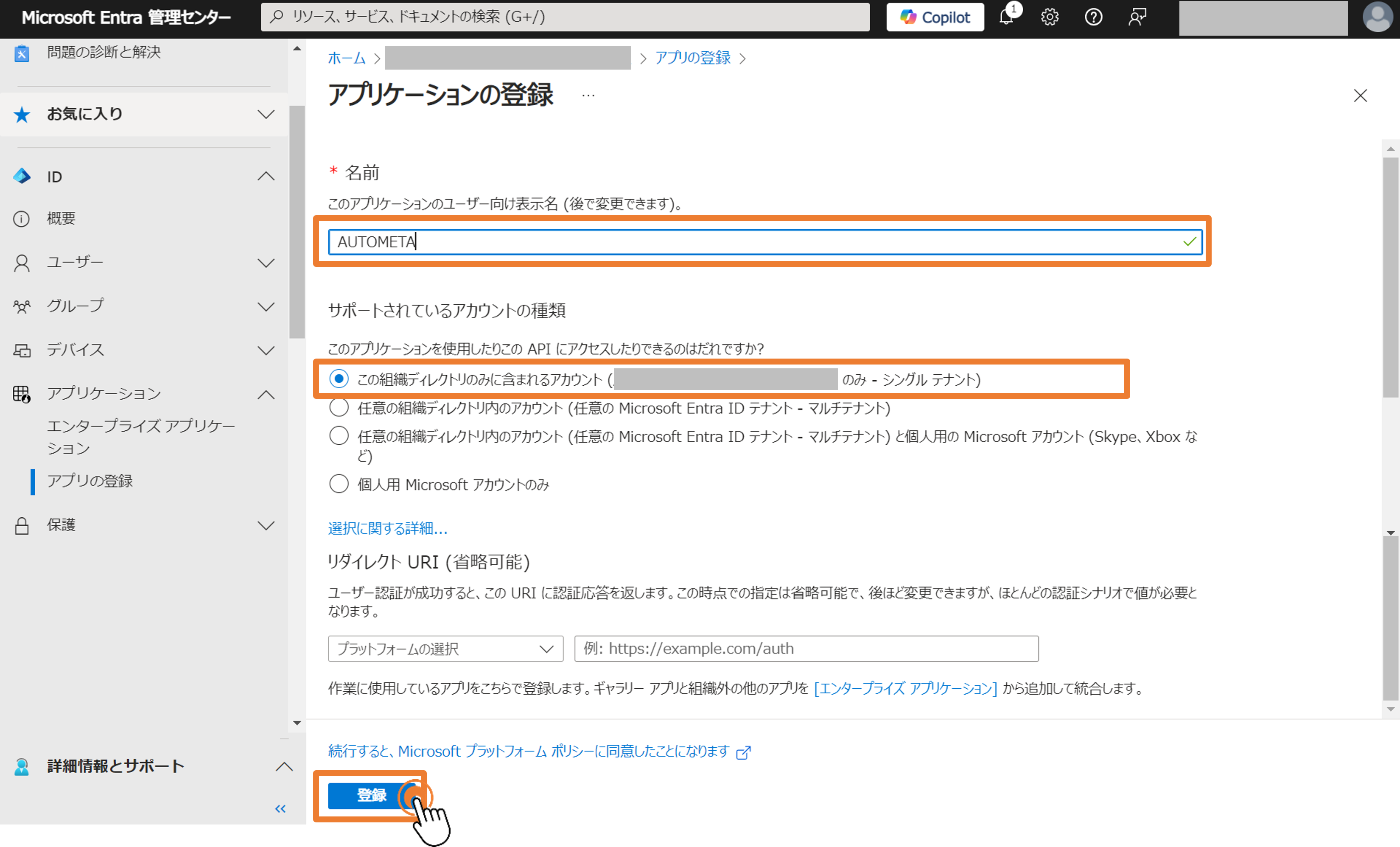Click the 保護 lock icon

(x=22, y=525)
